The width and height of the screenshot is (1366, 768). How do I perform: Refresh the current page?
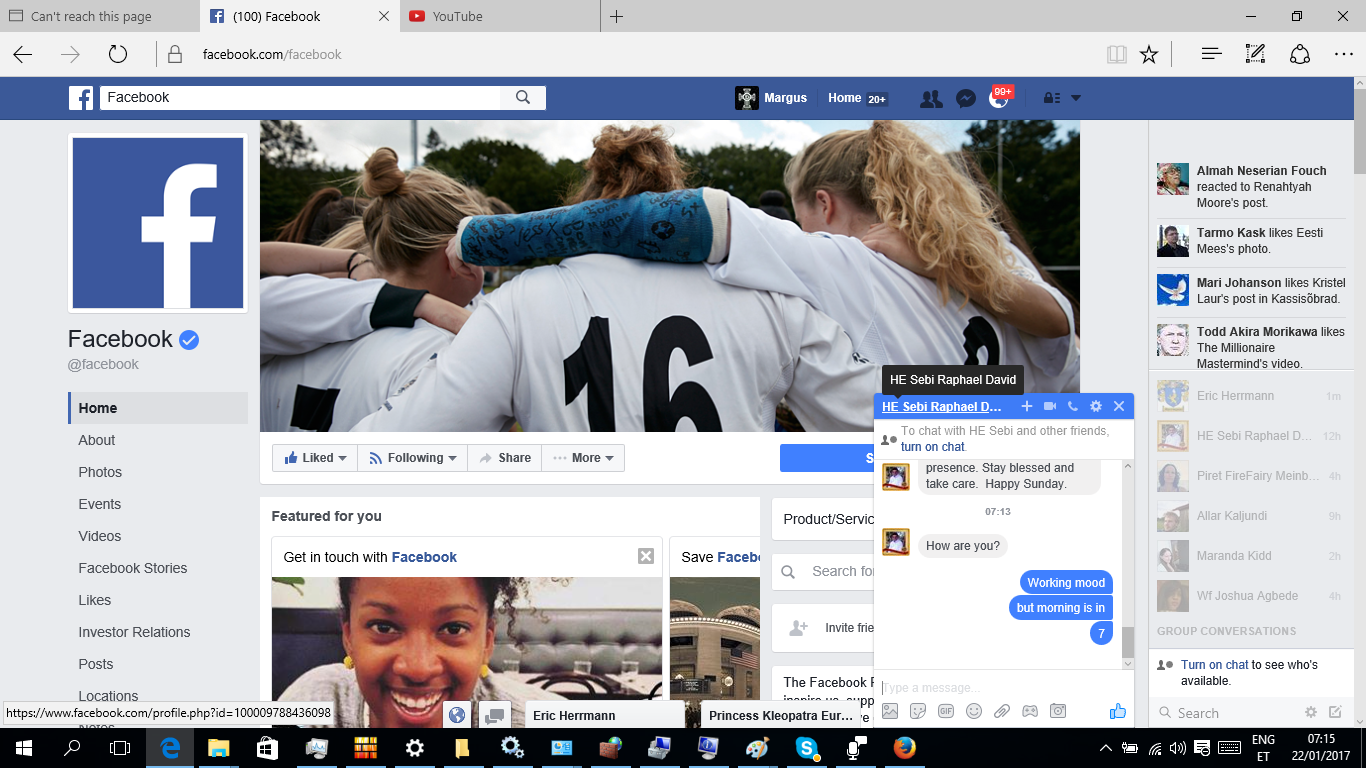[x=118, y=54]
